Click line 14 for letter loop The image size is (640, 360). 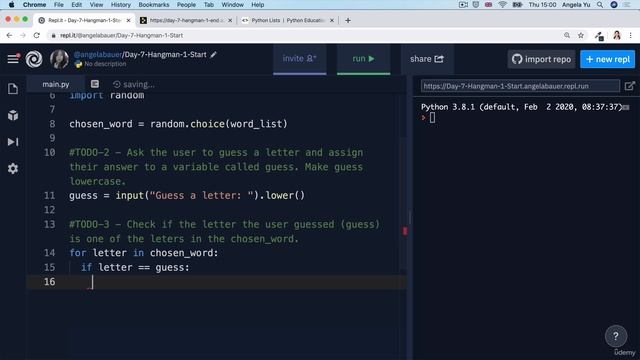click(144, 253)
